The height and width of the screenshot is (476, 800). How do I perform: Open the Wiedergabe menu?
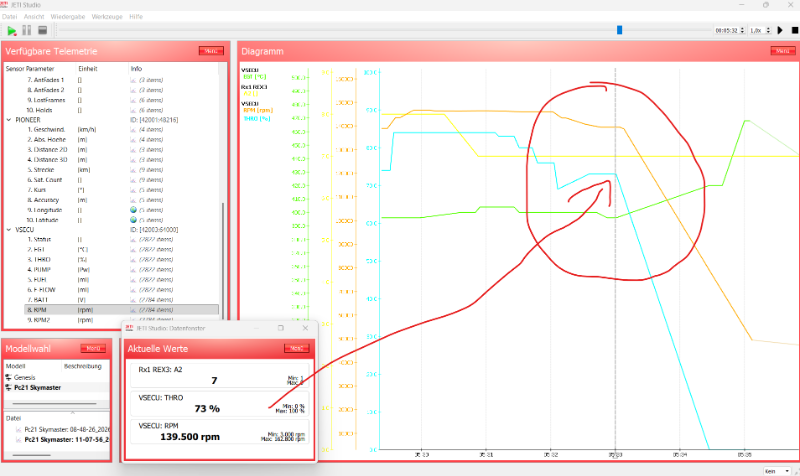coord(68,17)
